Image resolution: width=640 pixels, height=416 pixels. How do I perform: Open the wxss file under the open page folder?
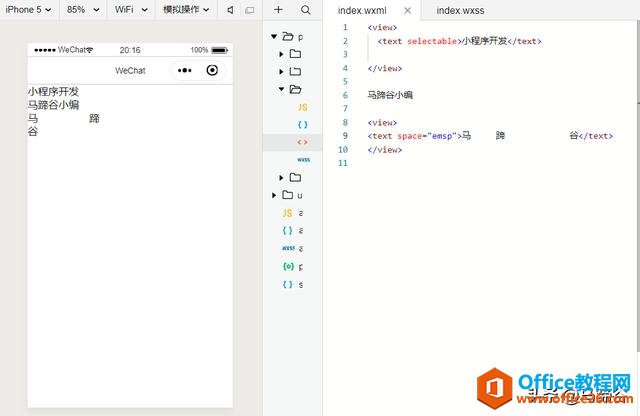302,160
